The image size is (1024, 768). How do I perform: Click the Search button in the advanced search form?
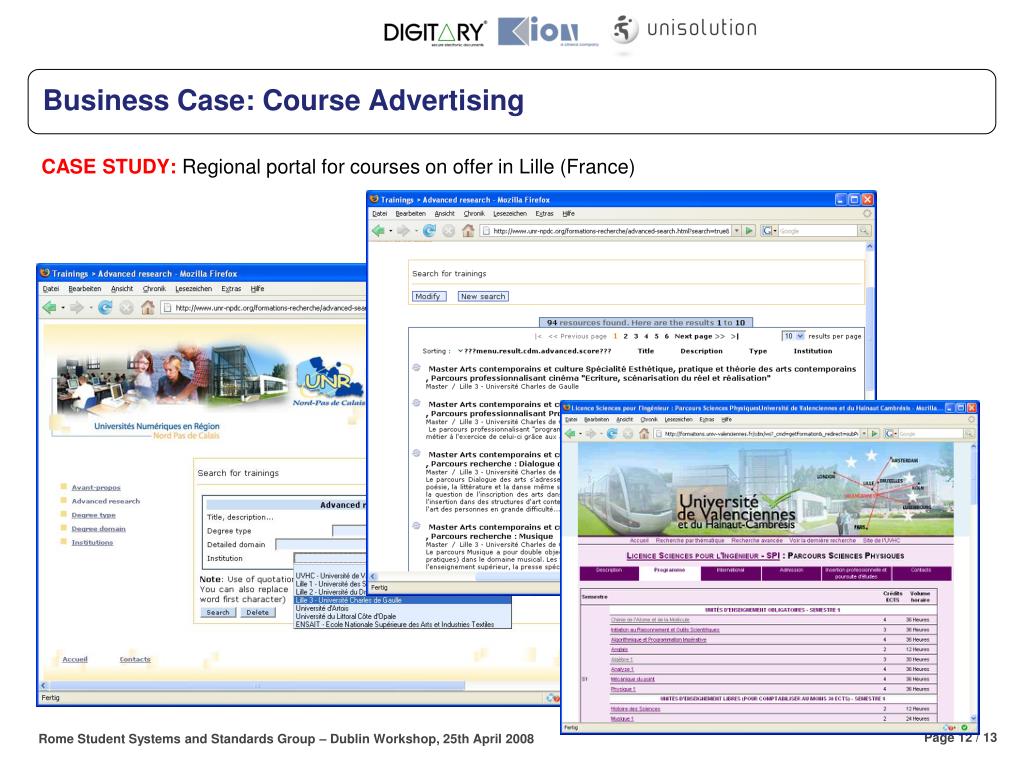(x=218, y=613)
